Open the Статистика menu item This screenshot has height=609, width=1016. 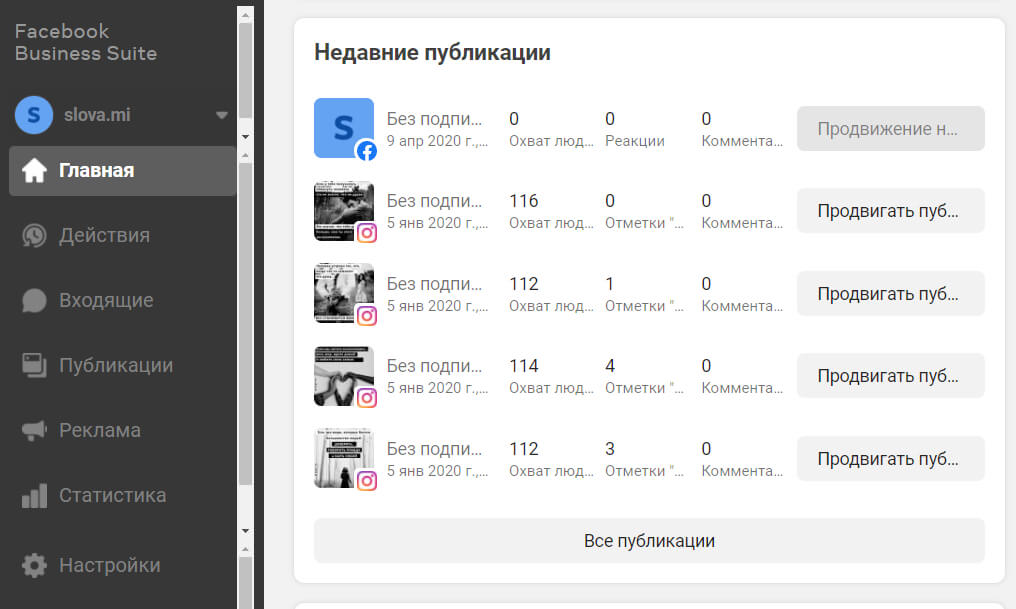[x=112, y=496]
